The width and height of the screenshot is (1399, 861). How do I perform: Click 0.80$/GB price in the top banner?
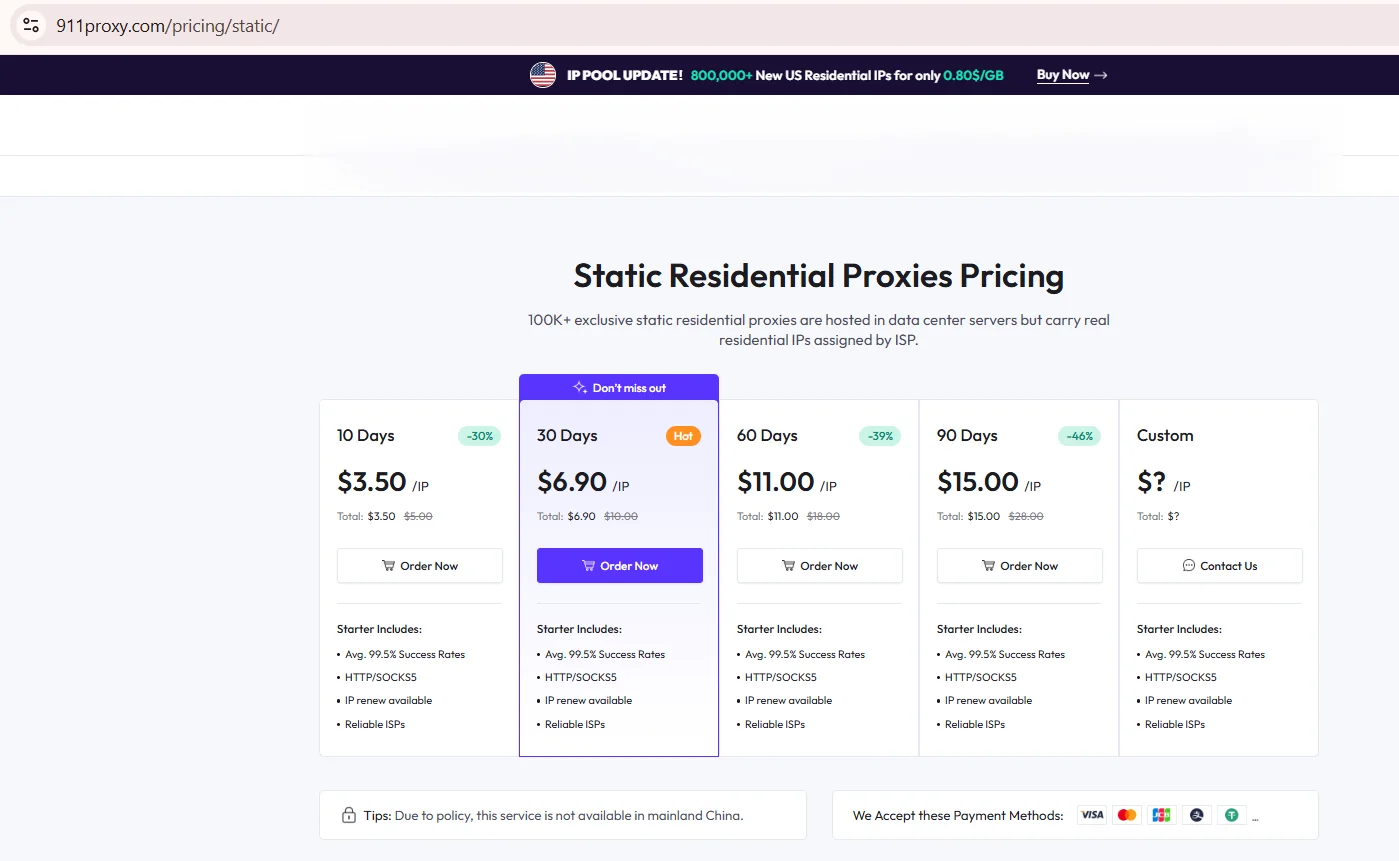[x=973, y=75]
